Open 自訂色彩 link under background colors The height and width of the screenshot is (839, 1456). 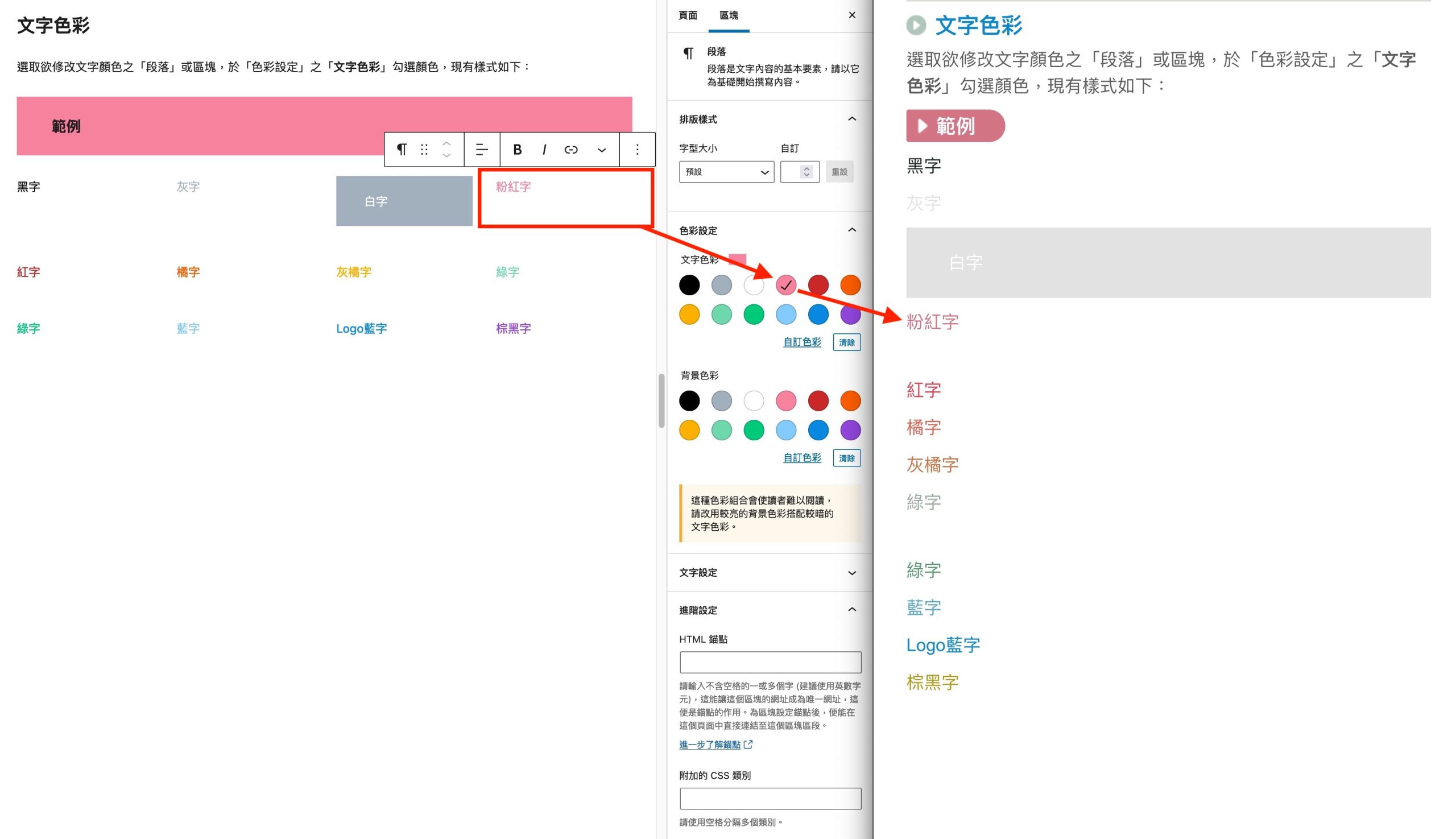tap(802, 457)
